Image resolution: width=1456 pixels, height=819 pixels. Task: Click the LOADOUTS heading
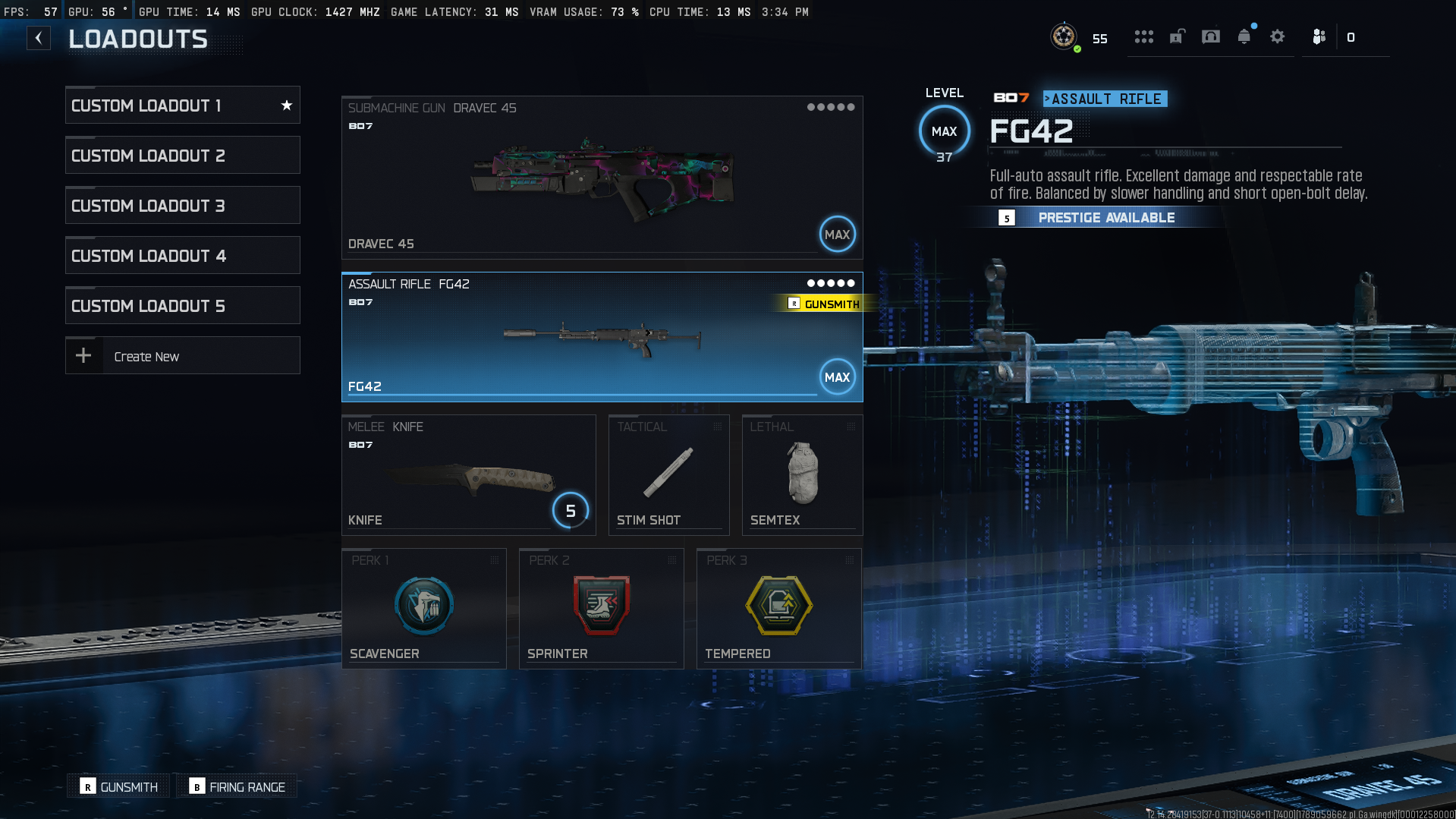(x=138, y=39)
